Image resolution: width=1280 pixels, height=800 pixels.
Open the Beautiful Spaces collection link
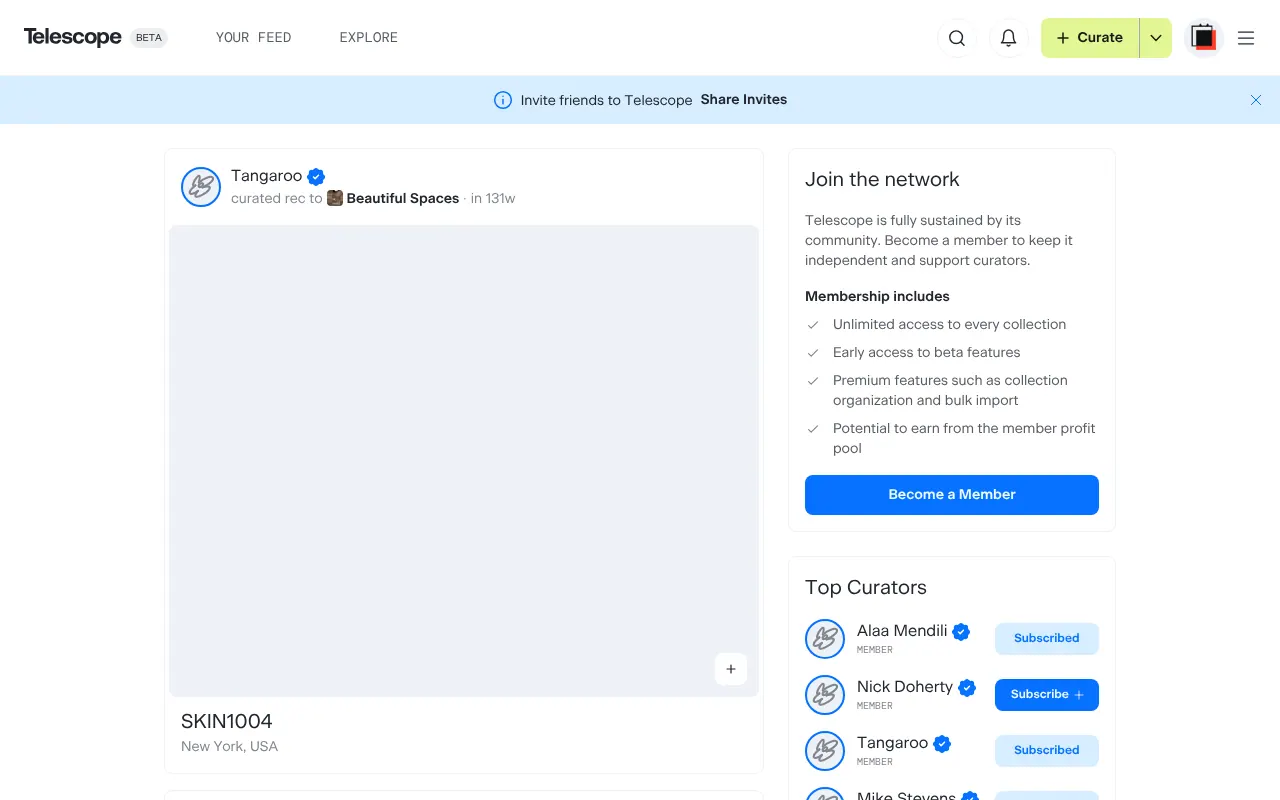pos(403,198)
